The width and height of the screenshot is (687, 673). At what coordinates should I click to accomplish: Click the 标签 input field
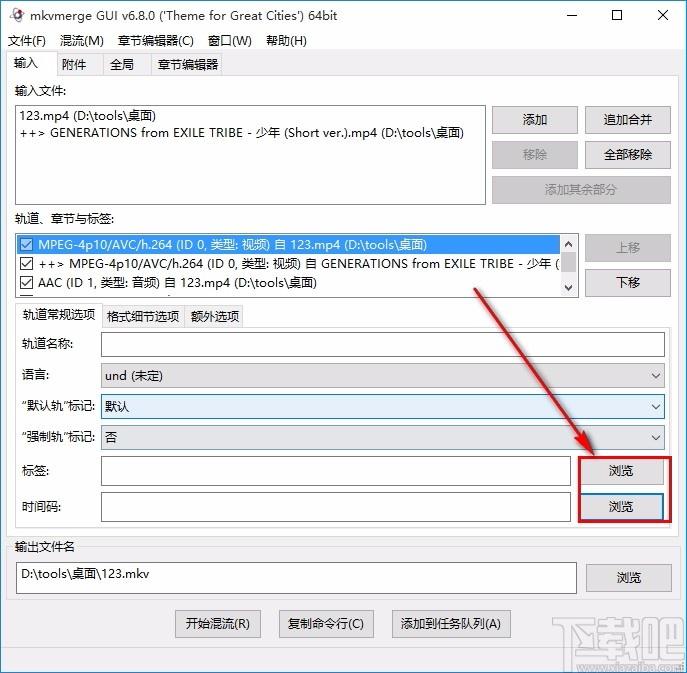[x=336, y=471]
